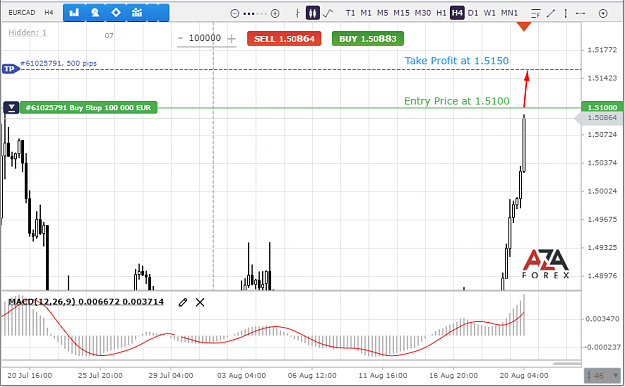Image resolution: width=625 pixels, height=387 pixels.
Task: Open the 46 dropdown at bottom right
Action: tap(603, 376)
